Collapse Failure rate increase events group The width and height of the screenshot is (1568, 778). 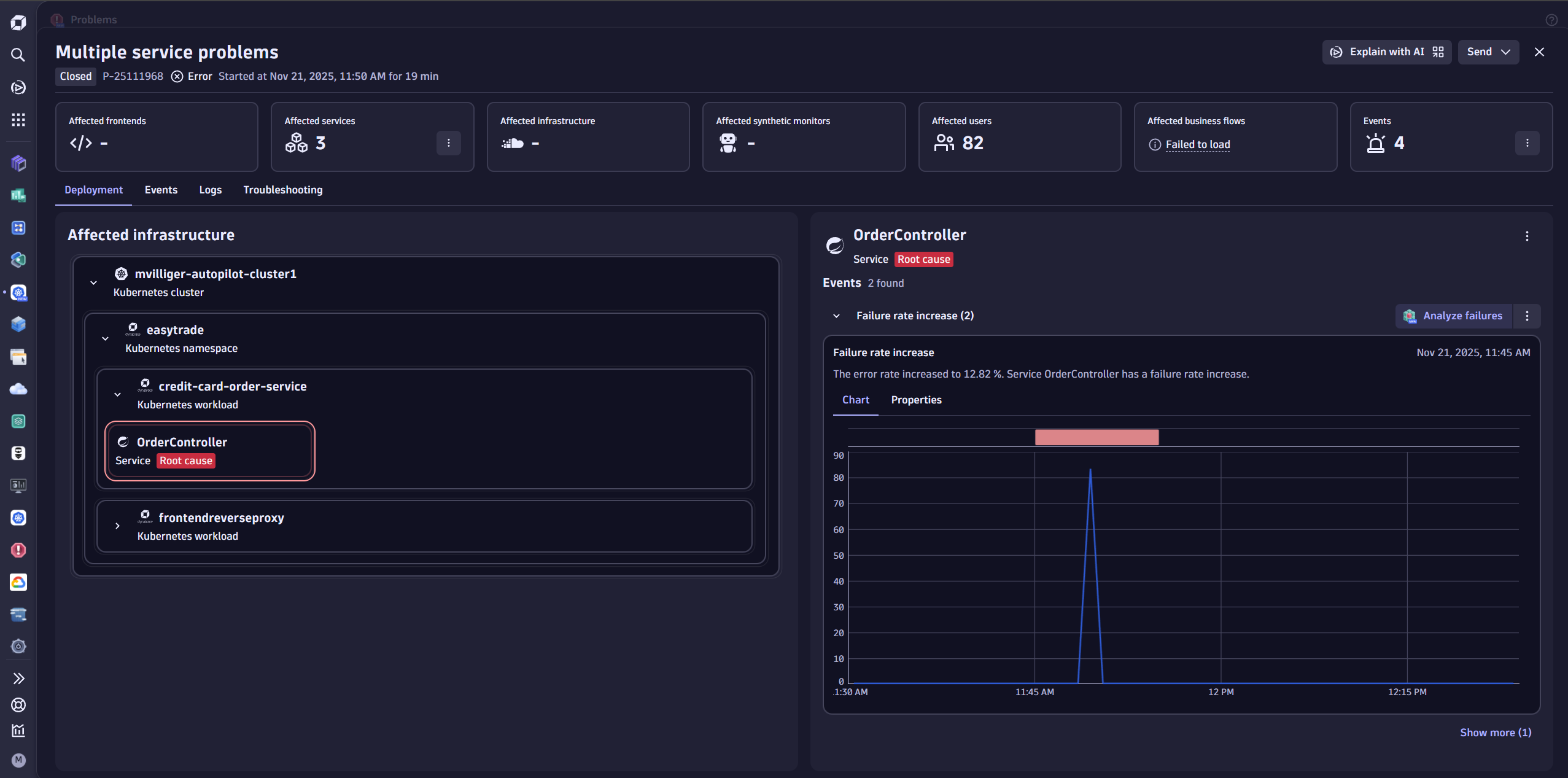click(836, 316)
